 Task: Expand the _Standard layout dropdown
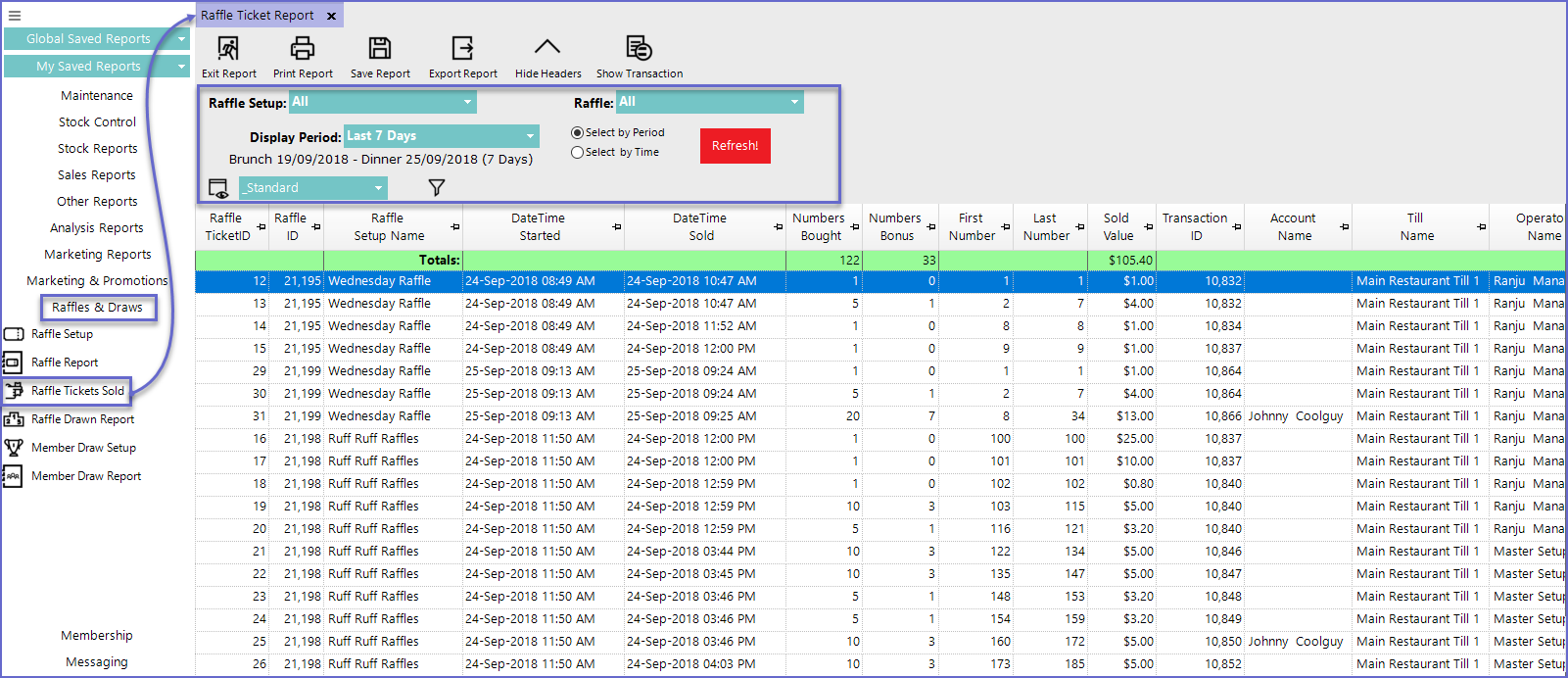[x=378, y=188]
